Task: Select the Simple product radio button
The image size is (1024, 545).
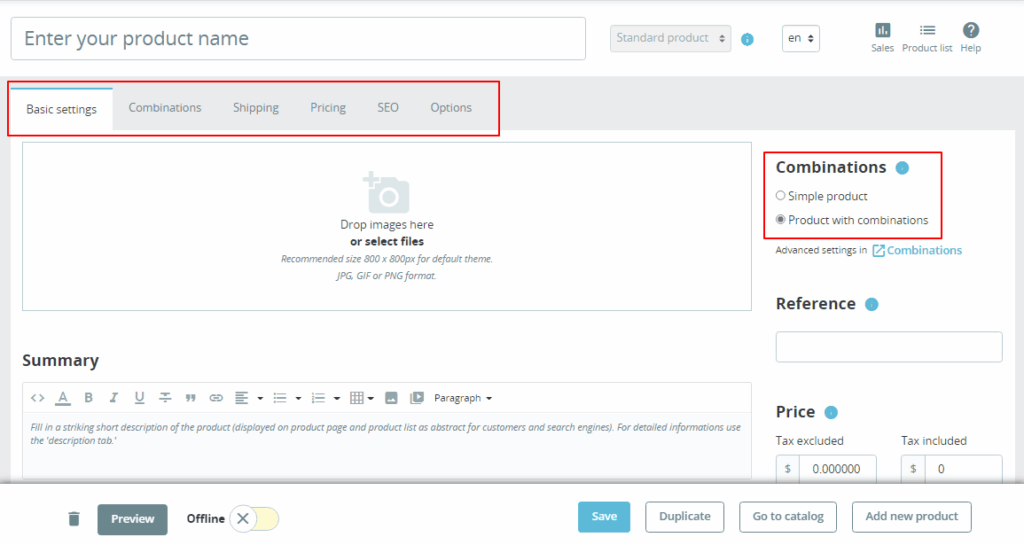Action: (781, 196)
